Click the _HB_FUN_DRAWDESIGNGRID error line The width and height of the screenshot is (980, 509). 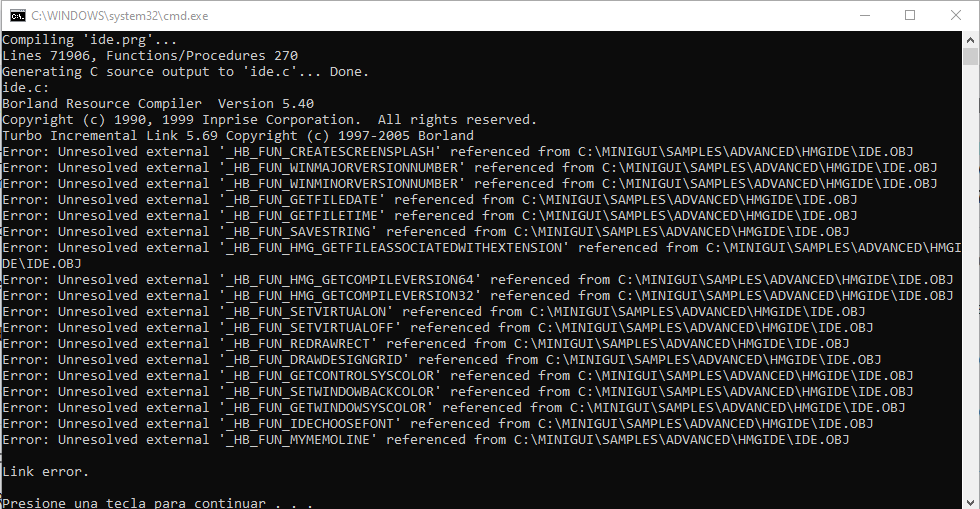coord(441,360)
